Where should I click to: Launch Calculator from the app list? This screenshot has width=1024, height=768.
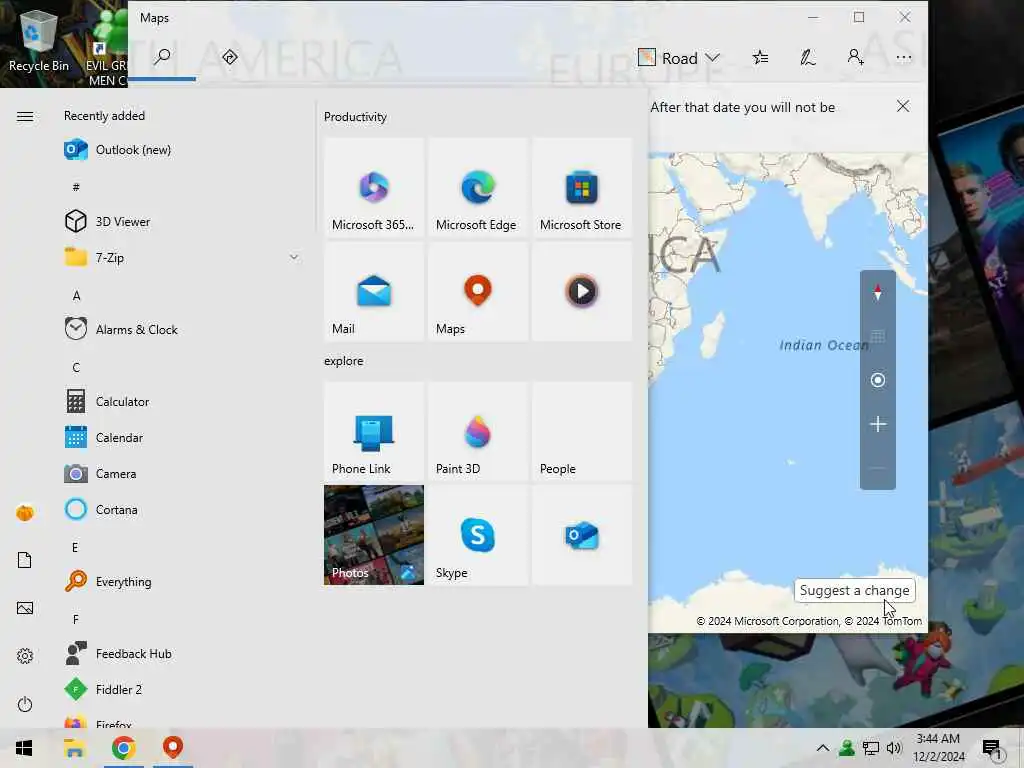pyautogui.click(x=183, y=402)
